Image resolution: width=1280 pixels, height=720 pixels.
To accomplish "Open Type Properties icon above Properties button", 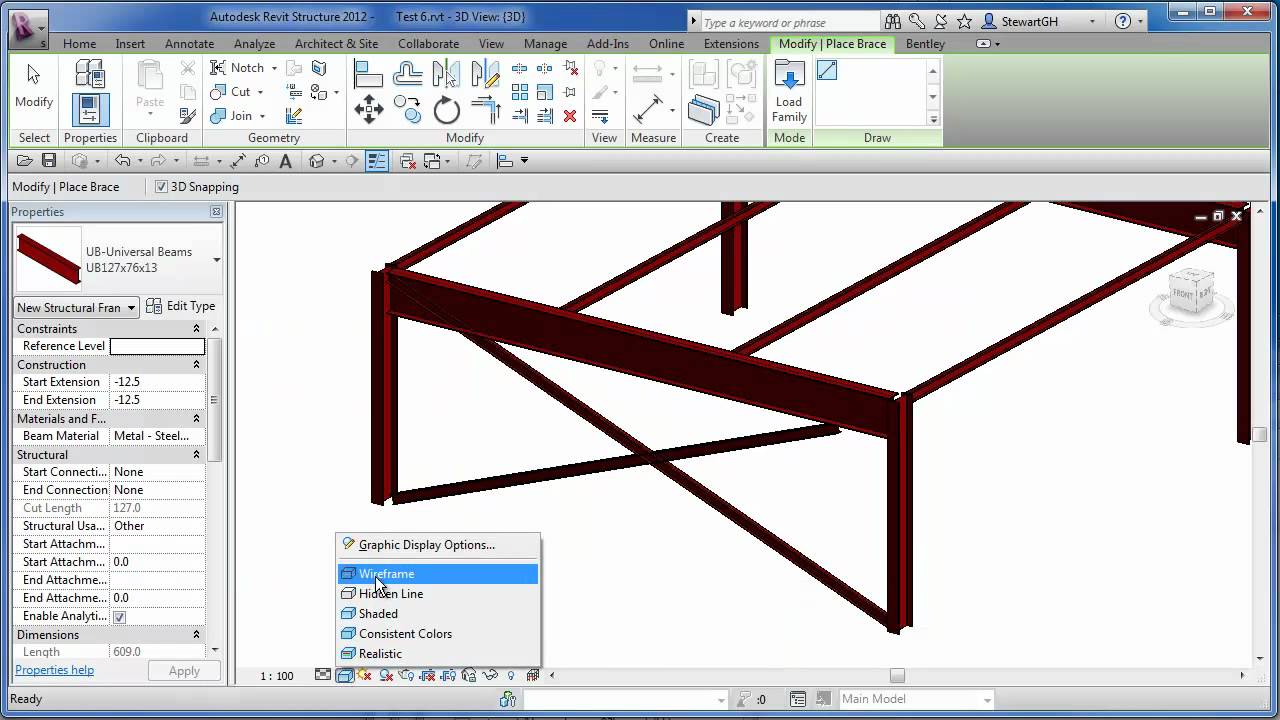I will [x=90, y=74].
